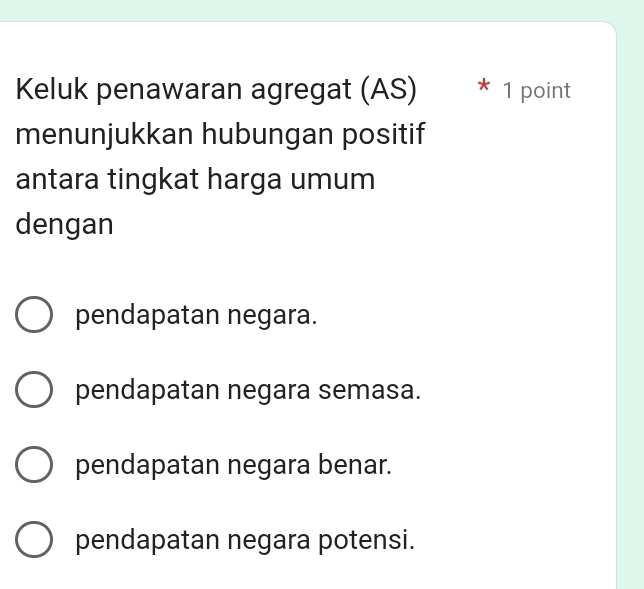This screenshot has width=644, height=589.
Task: Click the 'pendapatan negara potensi.' label text
Action: coord(245,541)
